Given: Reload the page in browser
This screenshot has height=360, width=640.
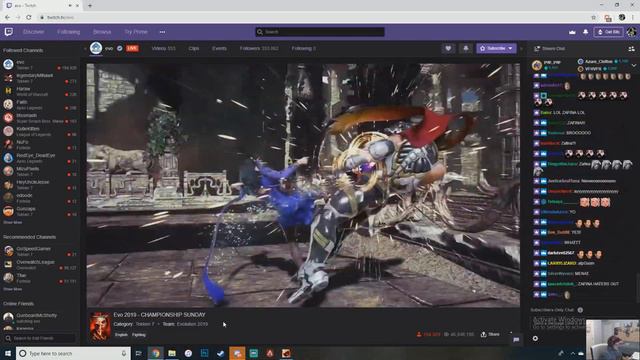Looking at the screenshot, I should click(29, 18).
